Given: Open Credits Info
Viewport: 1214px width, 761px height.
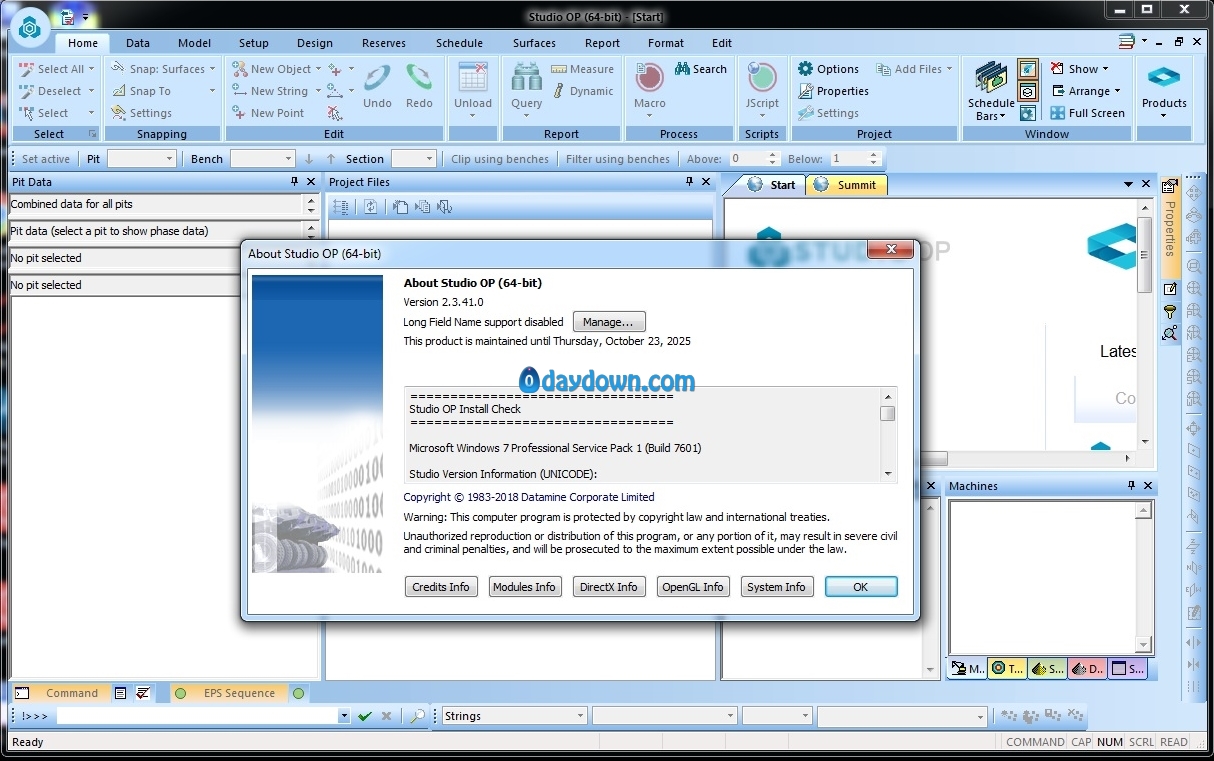Looking at the screenshot, I should pyautogui.click(x=441, y=587).
